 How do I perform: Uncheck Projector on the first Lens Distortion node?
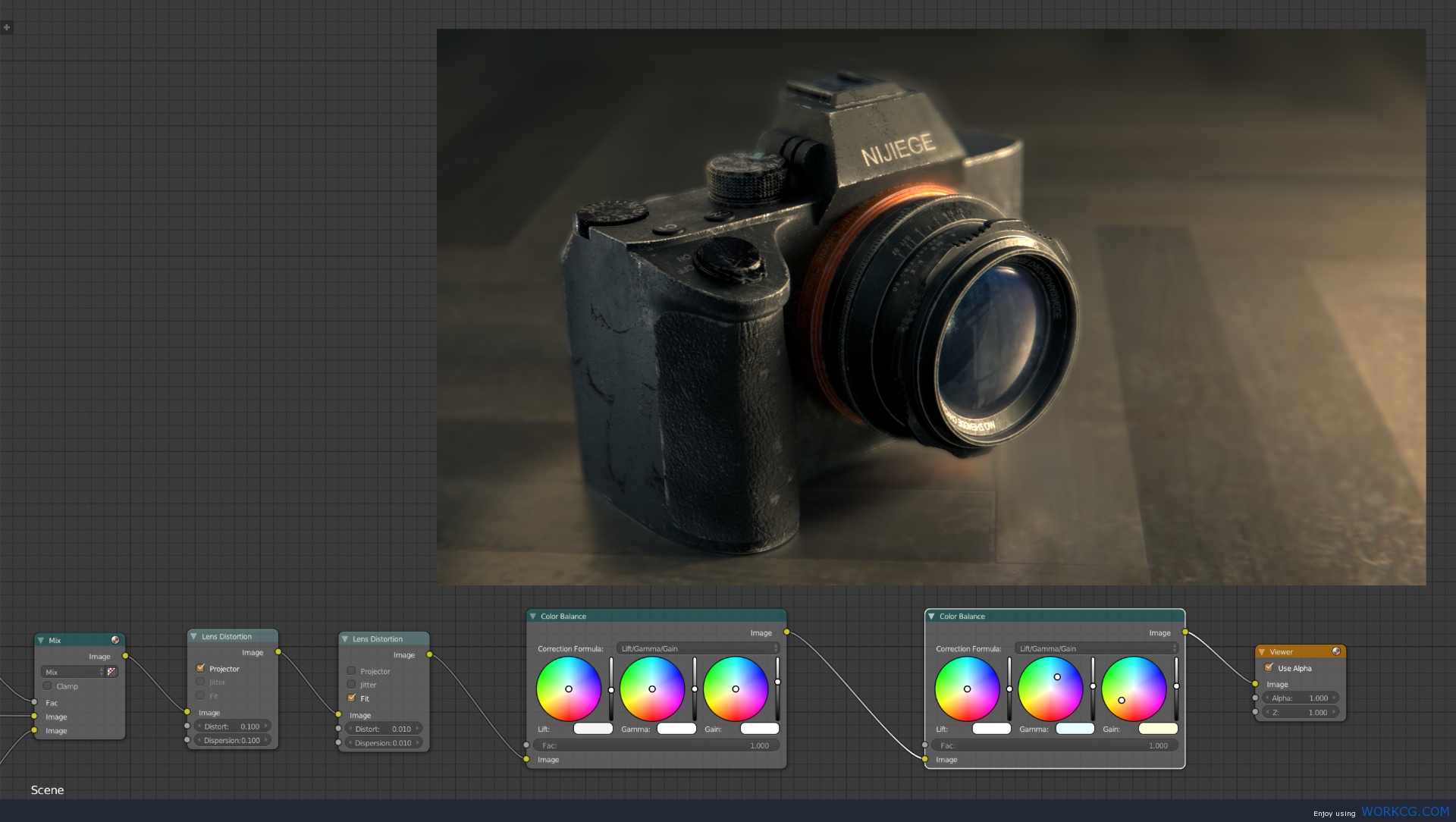coord(200,668)
